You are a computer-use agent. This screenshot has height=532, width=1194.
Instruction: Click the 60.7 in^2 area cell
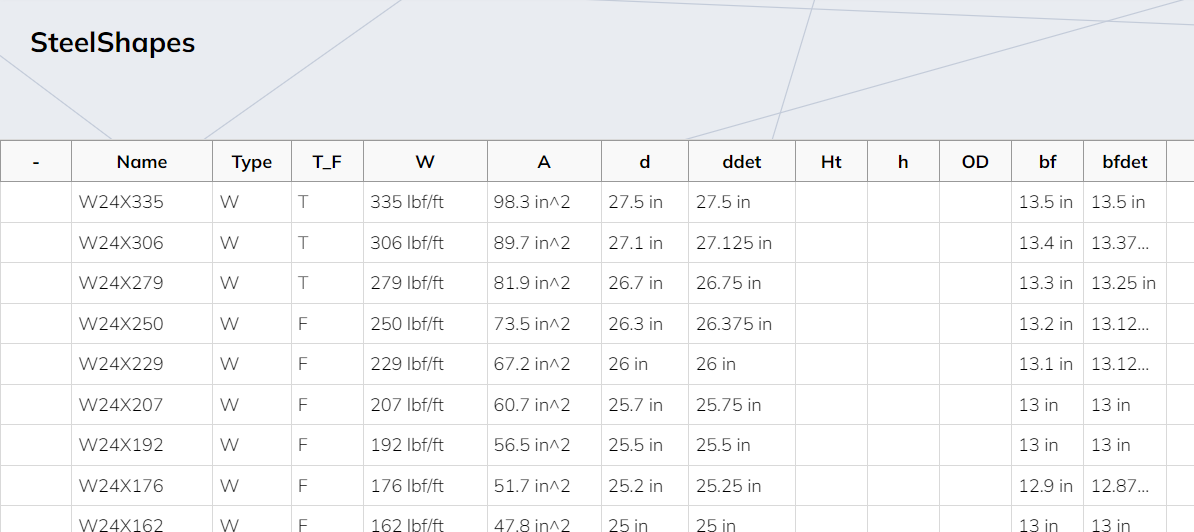(544, 405)
